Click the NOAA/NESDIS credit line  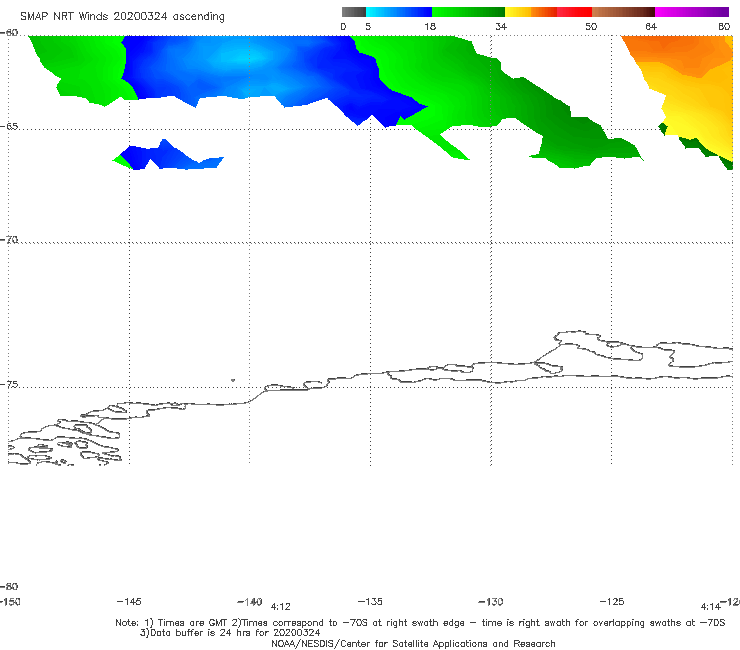click(x=413, y=643)
